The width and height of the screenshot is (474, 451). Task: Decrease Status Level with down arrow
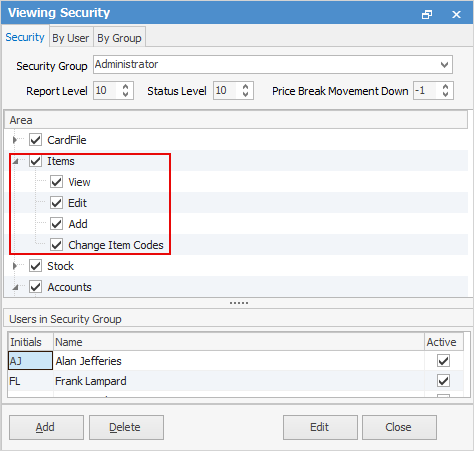tap(245, 94)
